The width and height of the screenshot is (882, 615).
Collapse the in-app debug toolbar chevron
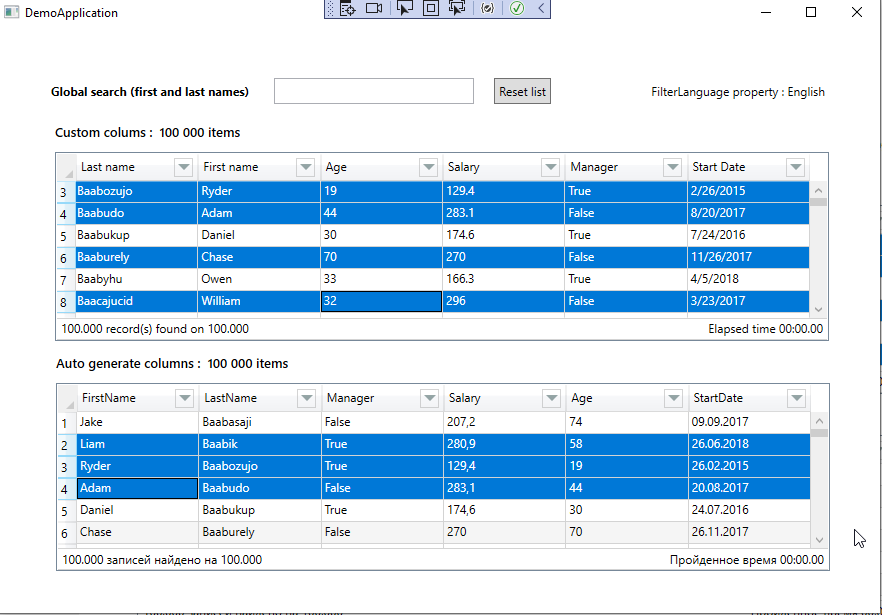(540, 9)
